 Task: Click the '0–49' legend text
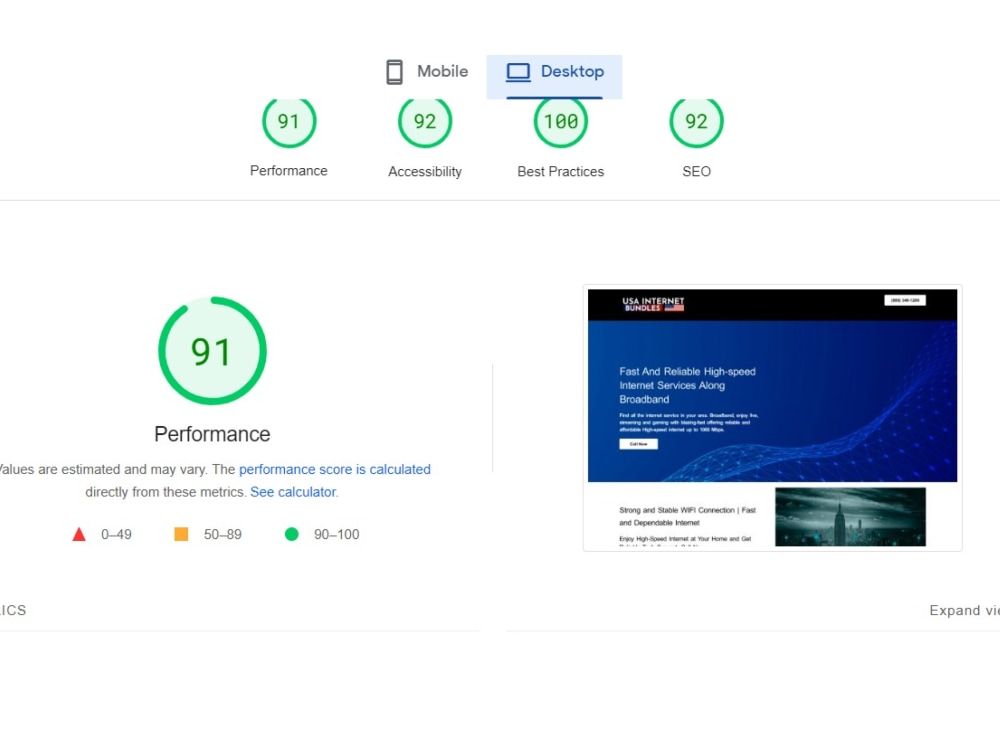click(x=117, y=534)
